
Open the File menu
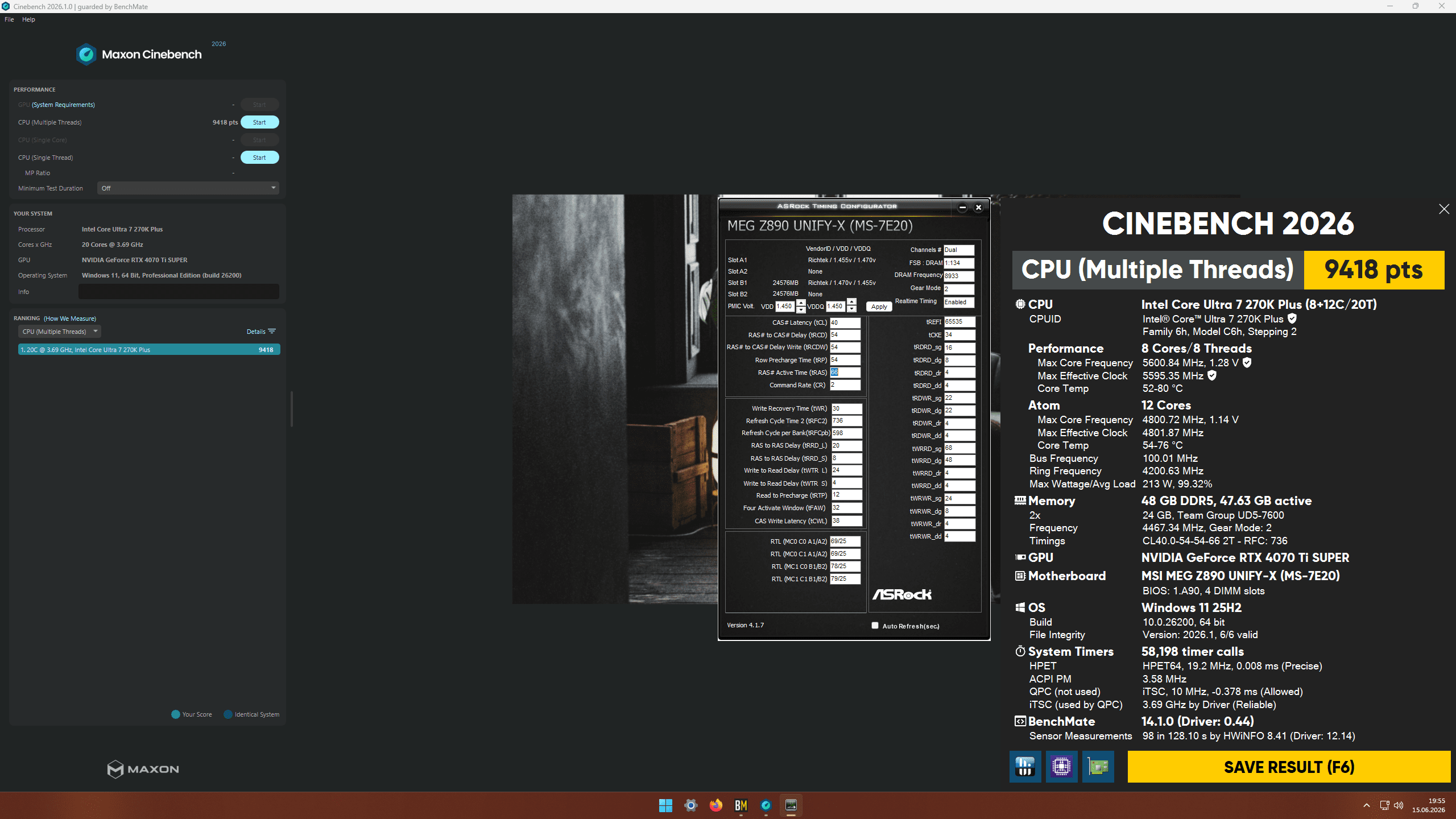click(x=9, y=19)
